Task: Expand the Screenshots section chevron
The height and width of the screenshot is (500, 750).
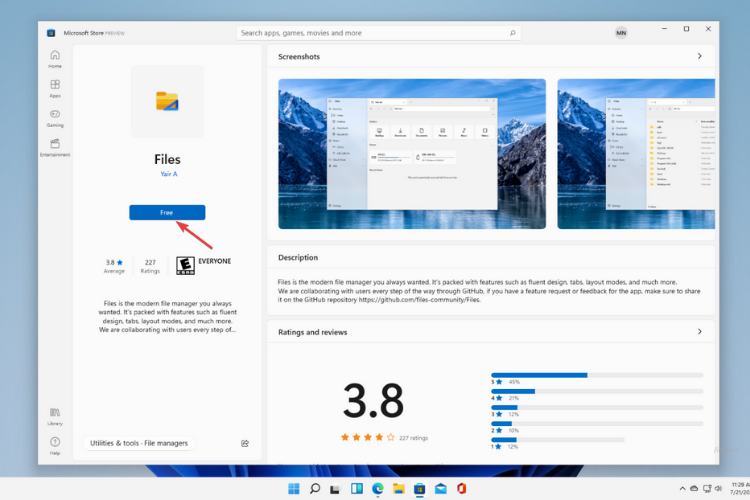Action: click(699, 56)
